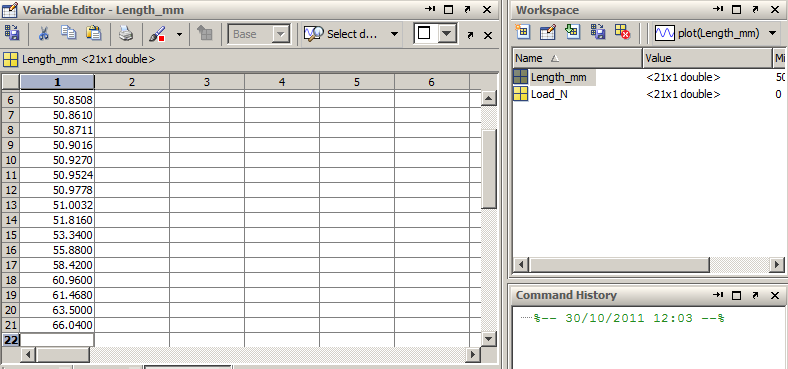Click the Variable Editor title bar pin icon
This screenshot has width=788, height=369.
tap(430, 9)
